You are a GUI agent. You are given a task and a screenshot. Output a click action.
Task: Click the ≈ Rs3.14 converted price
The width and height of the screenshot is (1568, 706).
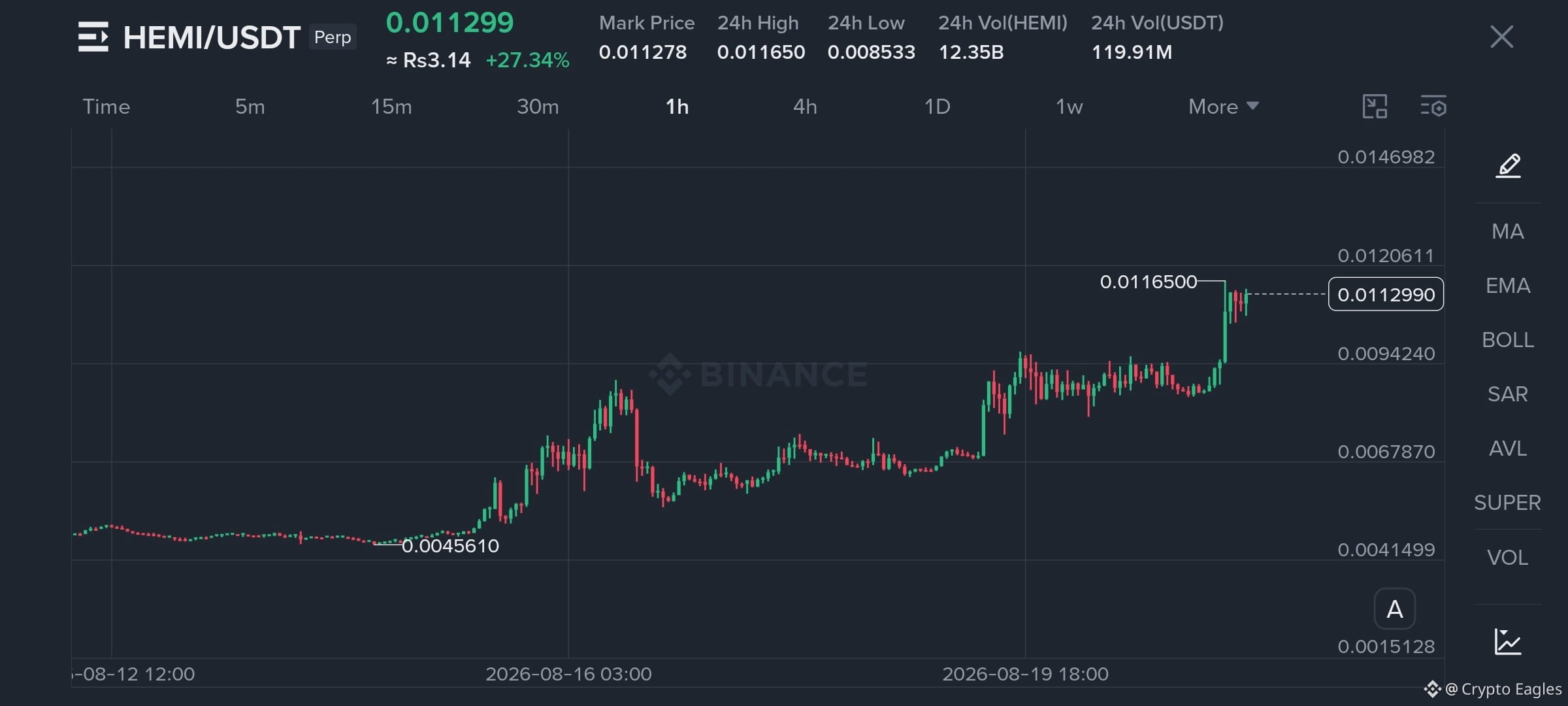(x=429, y=60)
